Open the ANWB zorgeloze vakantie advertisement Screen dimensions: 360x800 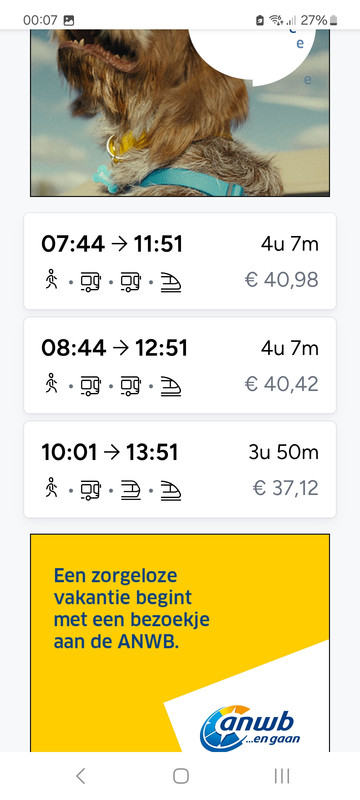pyautogui.click(x=180, y=643)
